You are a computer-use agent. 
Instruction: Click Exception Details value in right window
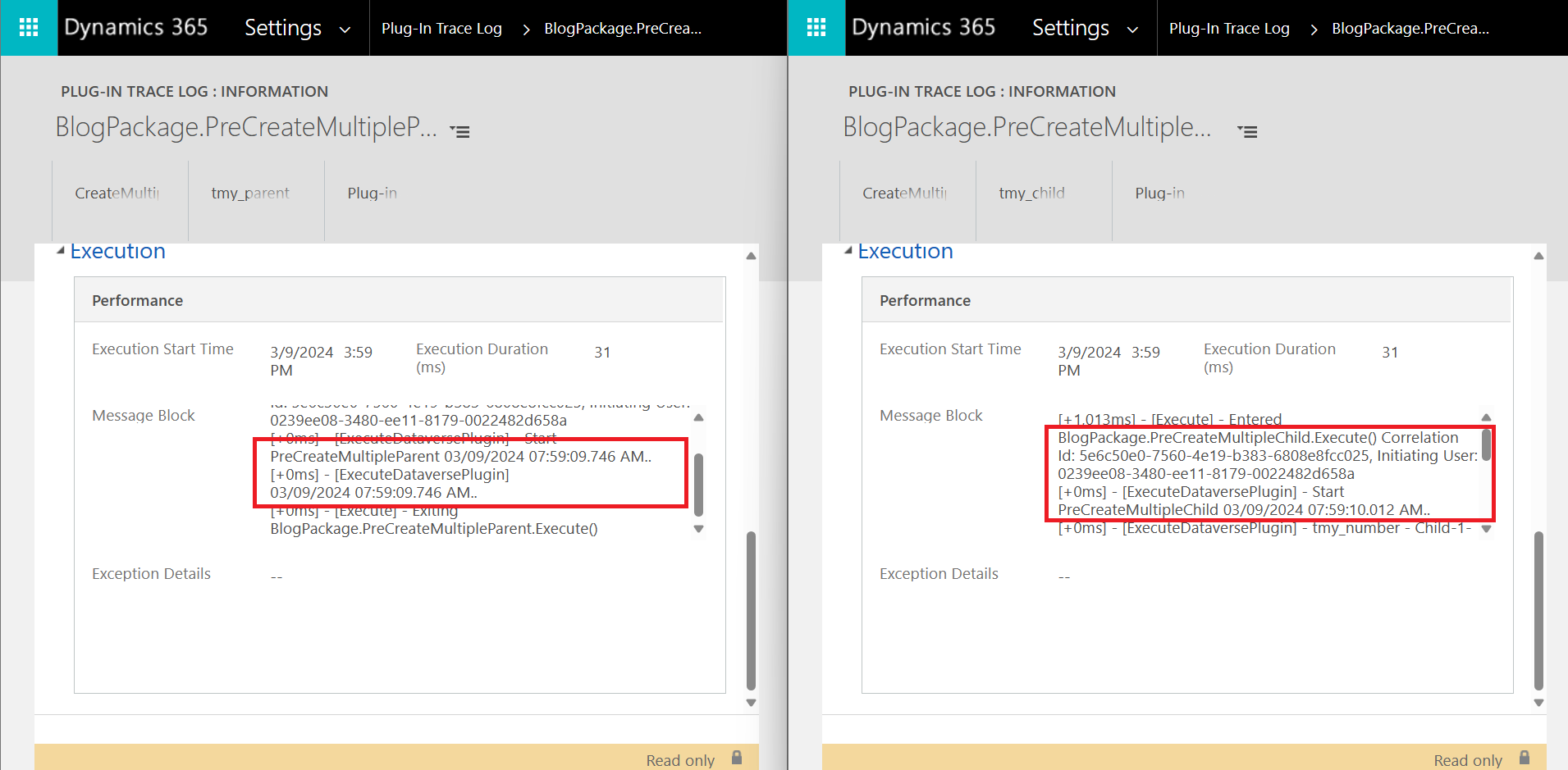click(1064, 576)
